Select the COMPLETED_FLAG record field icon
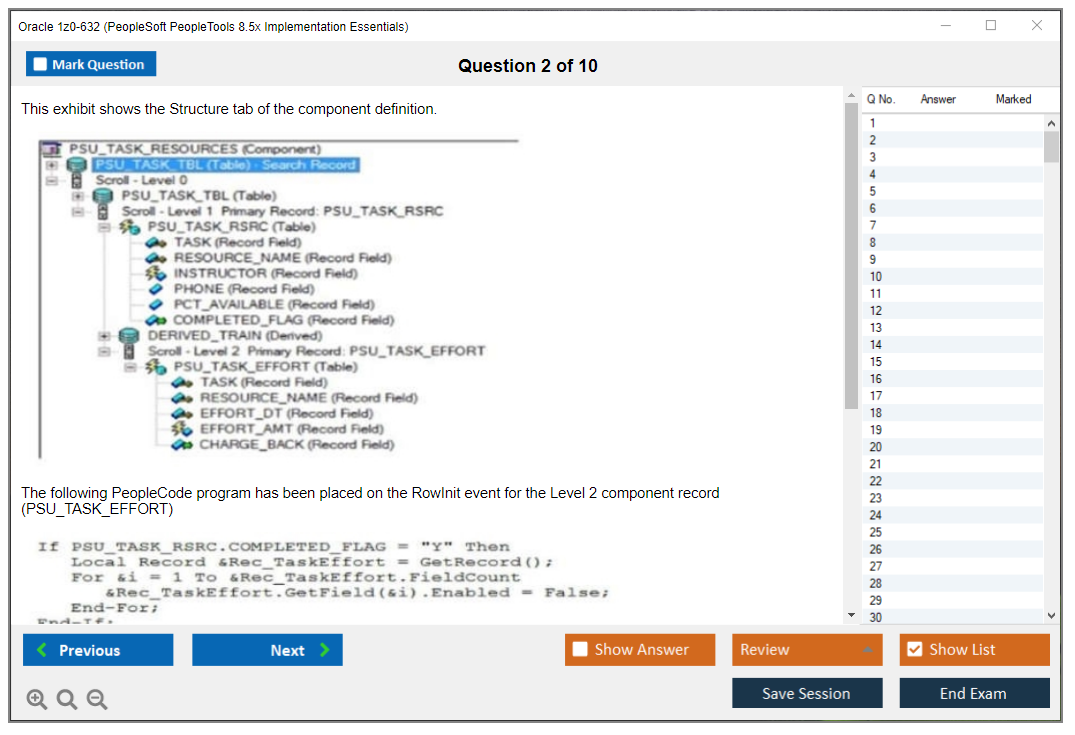 pos(157,320)
